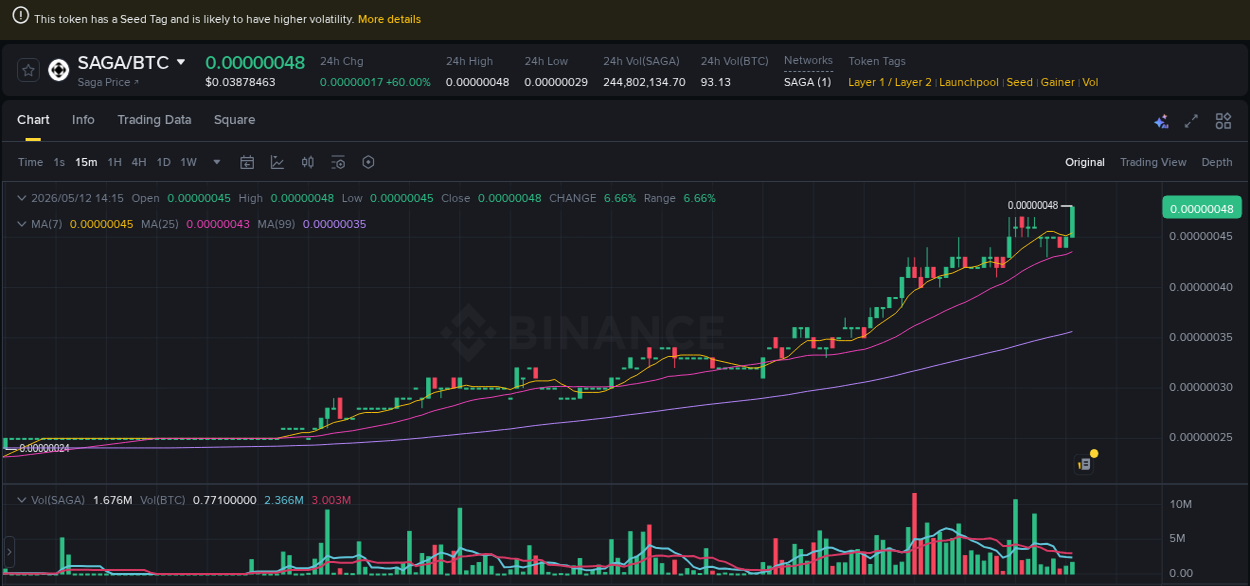Open the Gainer token tag
The image size is (1250, 586).
pyautogui.click(x=1057, y=82)
